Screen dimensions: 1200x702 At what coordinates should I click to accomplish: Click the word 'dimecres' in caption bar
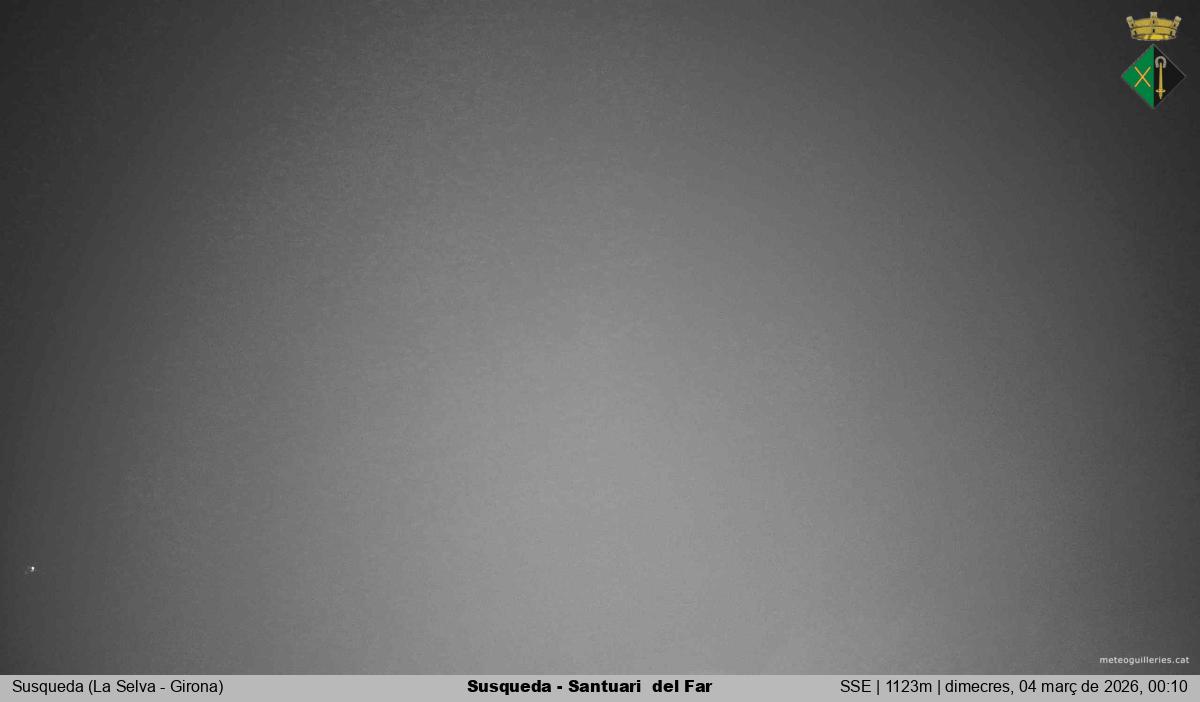[x=978, y=687]
